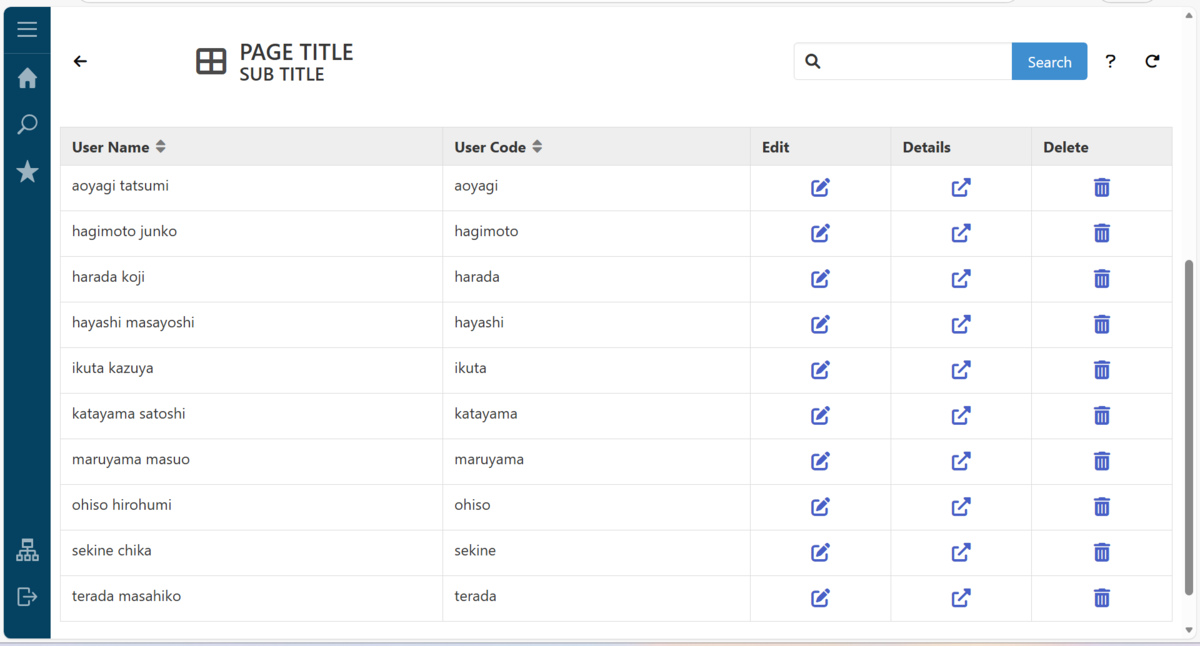Go to Home from sidebar
The image size is (1200, 646).
click(27, 78)
